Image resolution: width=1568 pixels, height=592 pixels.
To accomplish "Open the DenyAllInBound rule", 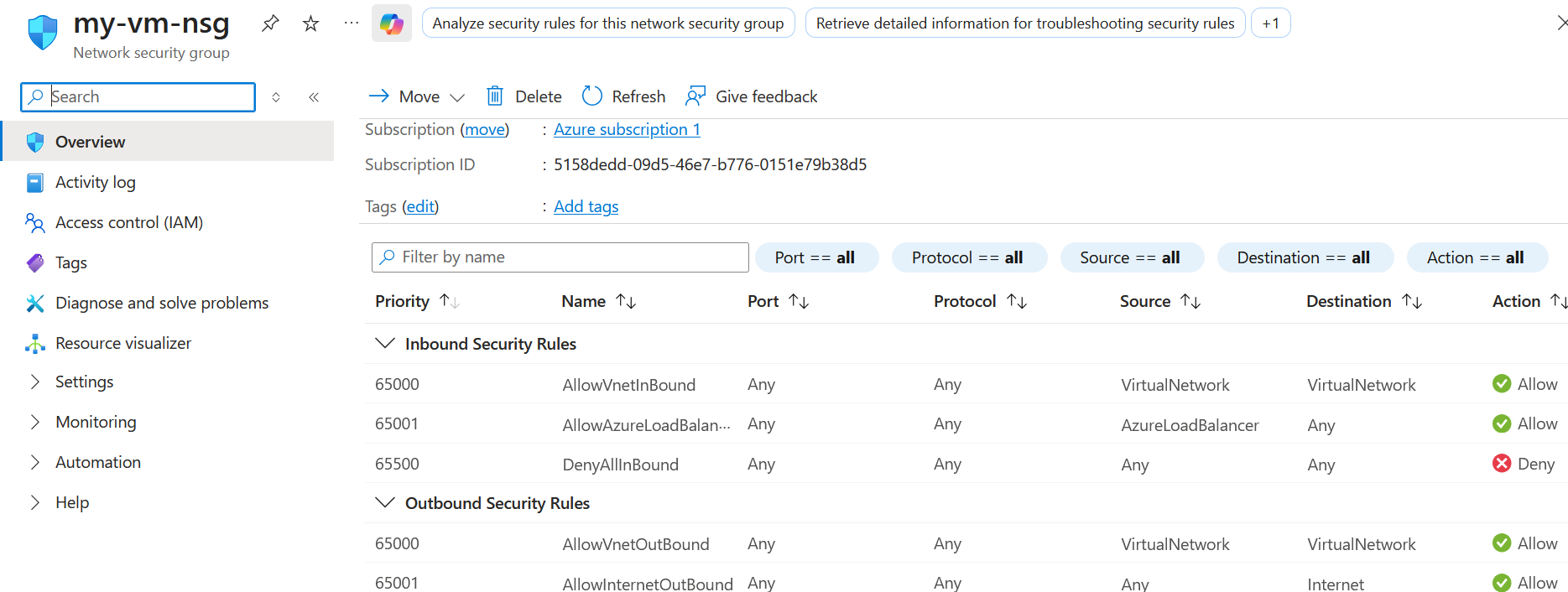I will click(620, 465).
